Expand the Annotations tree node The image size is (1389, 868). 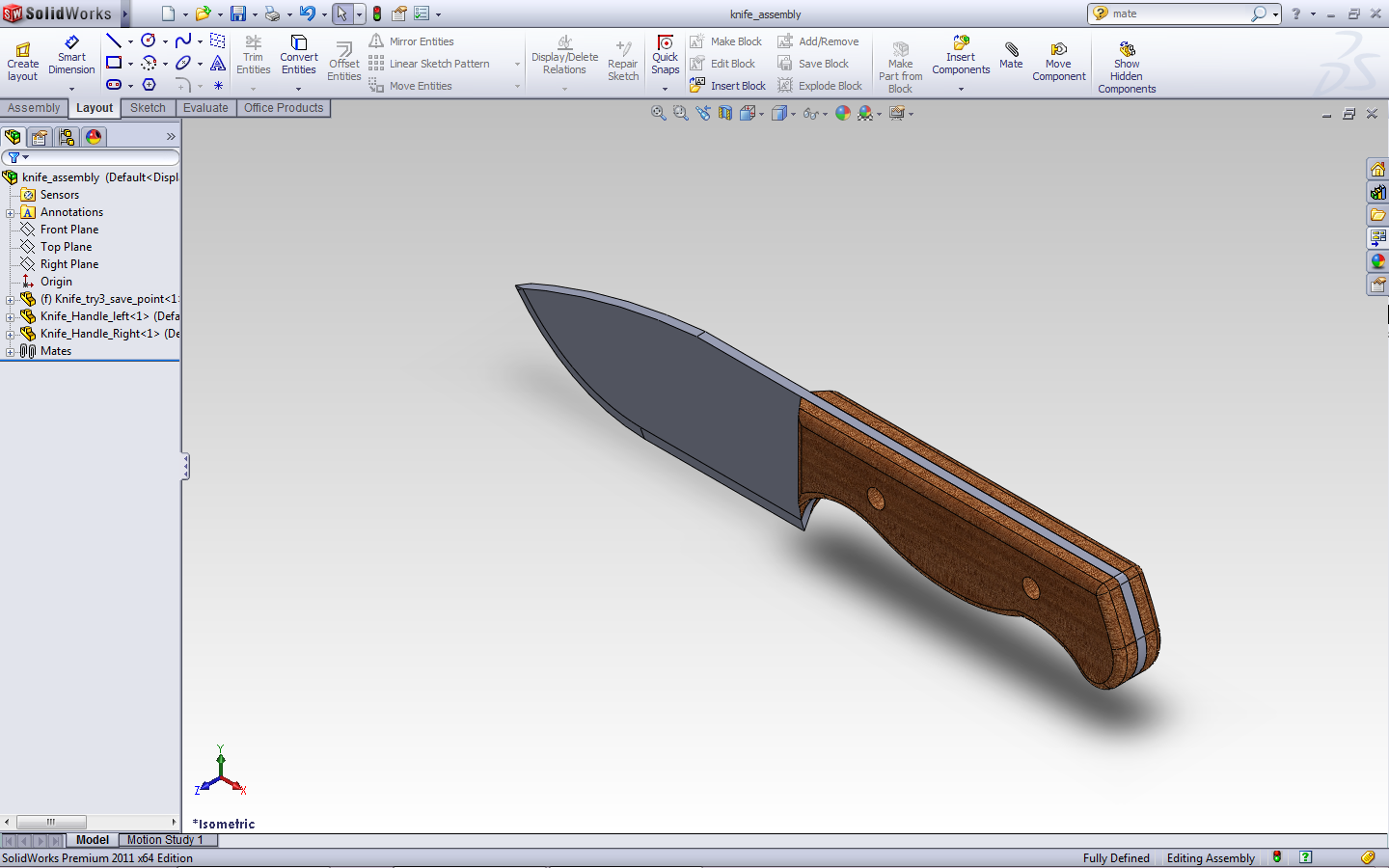[11, 213]
